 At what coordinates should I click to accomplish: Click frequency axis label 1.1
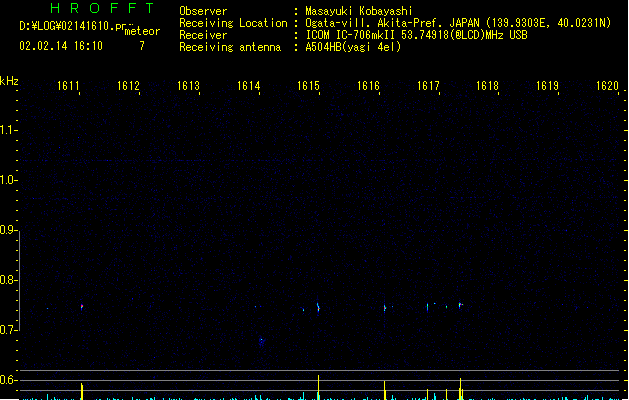pyautogui.click(x=7, y=130)
